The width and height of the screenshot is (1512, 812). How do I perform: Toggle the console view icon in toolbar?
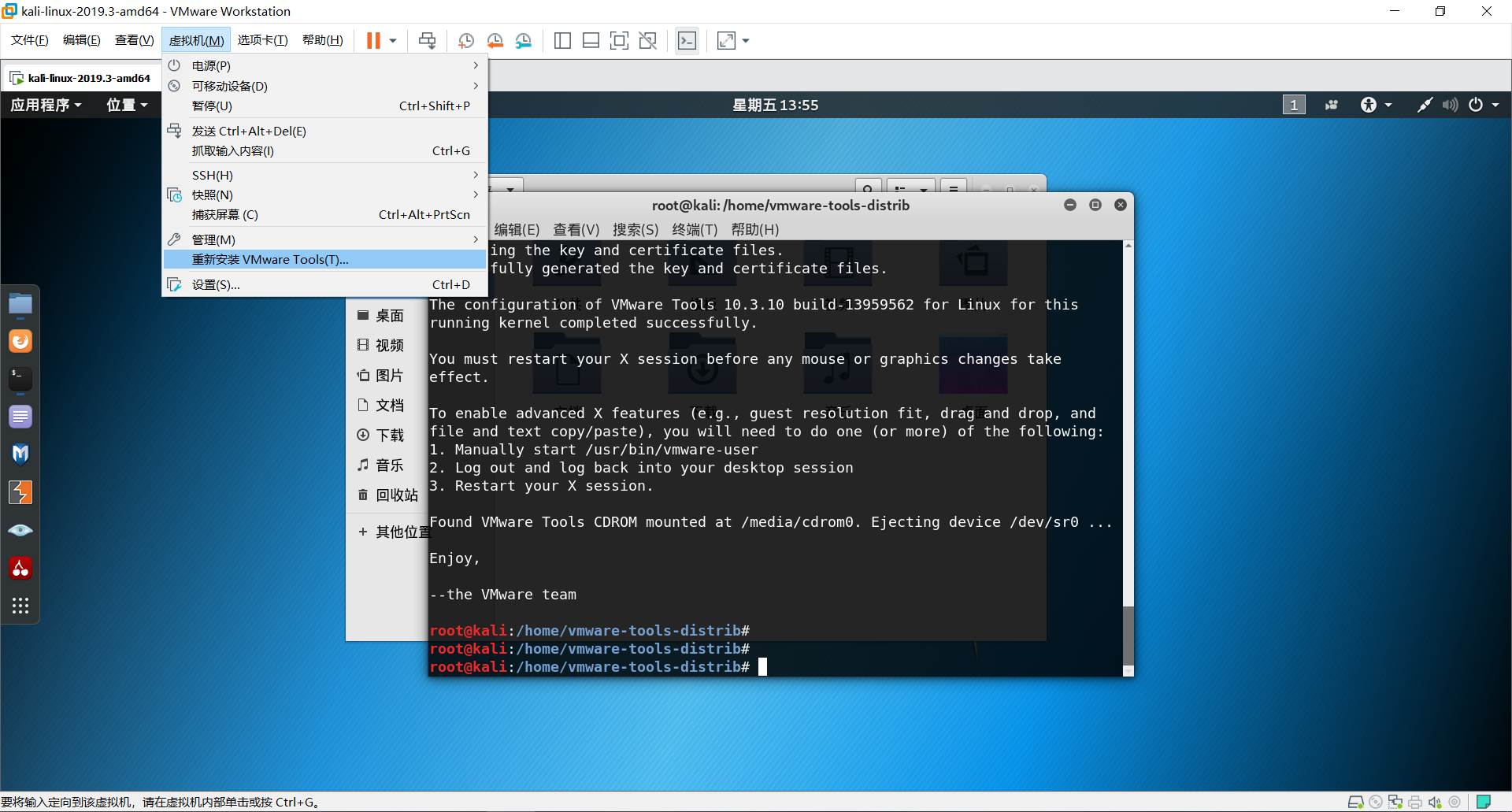point(687,40)
